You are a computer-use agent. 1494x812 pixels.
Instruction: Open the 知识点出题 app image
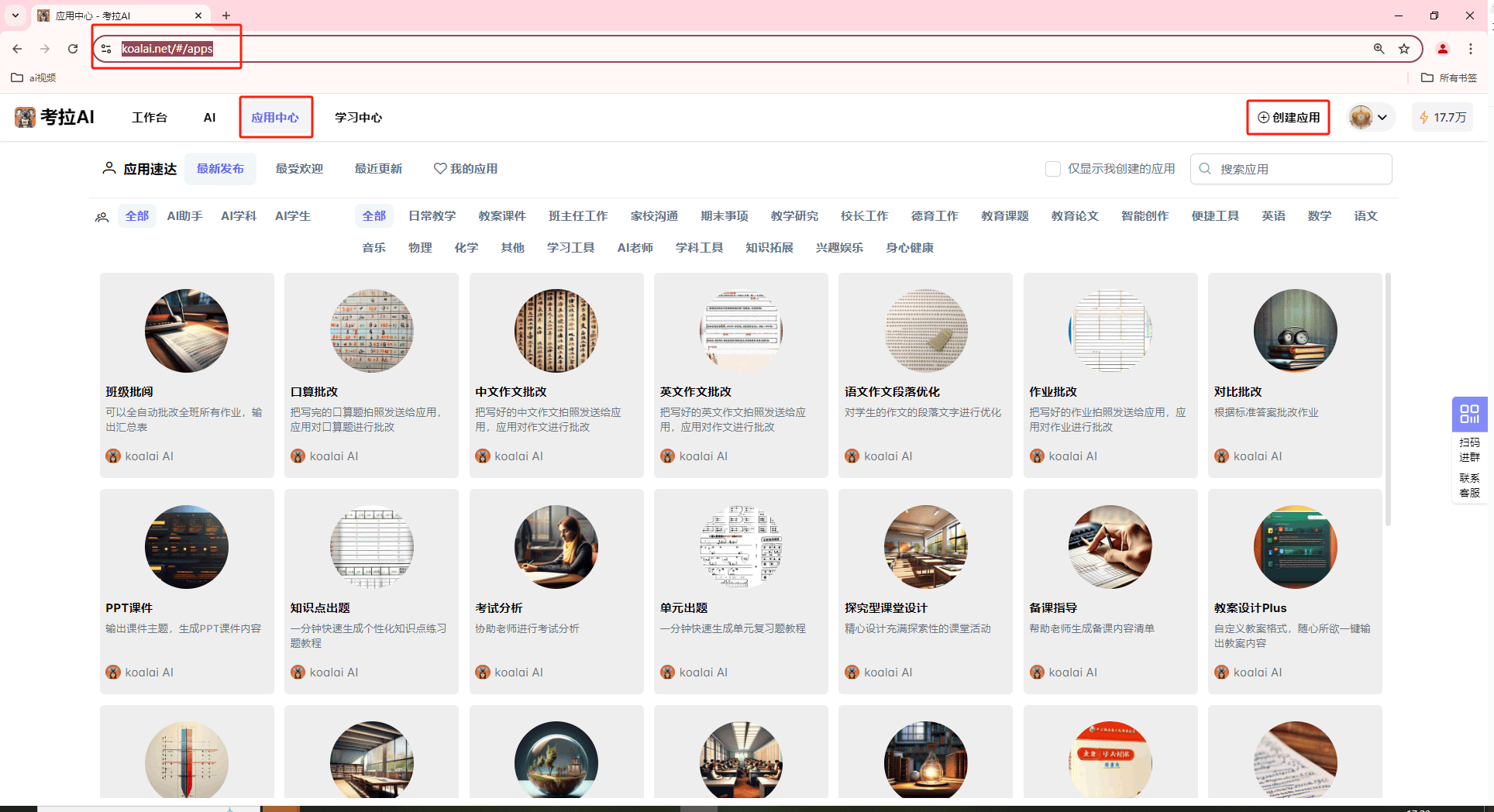pyautogui.click(x=372, y=547)
